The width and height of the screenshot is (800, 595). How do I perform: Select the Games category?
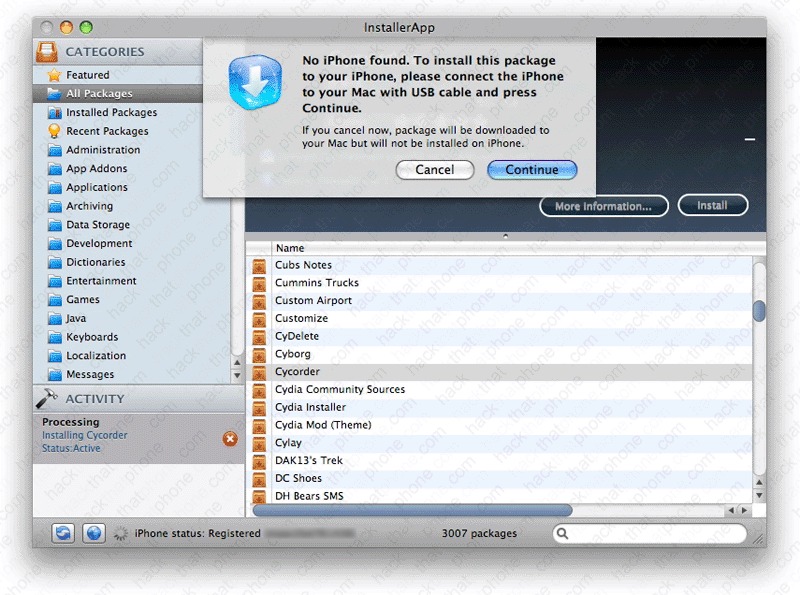pyautogui.click(x=82, y=300)
